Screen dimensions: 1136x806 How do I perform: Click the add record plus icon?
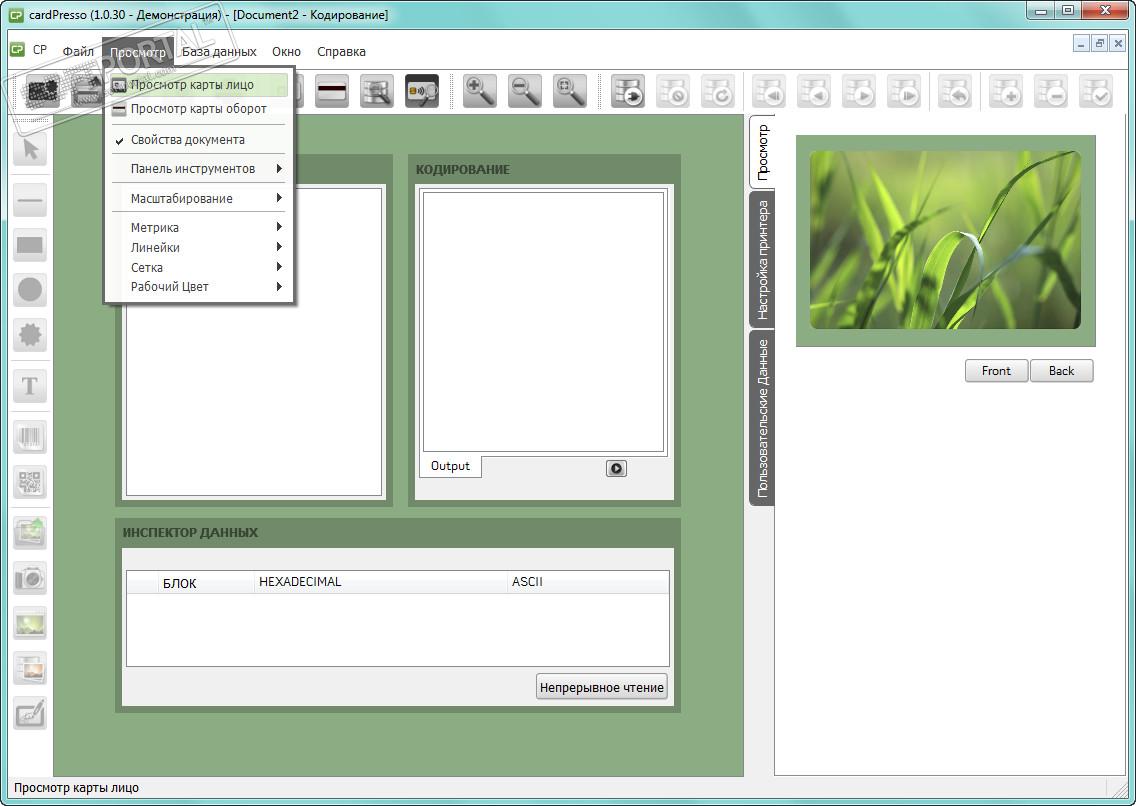click(1006, 91)
